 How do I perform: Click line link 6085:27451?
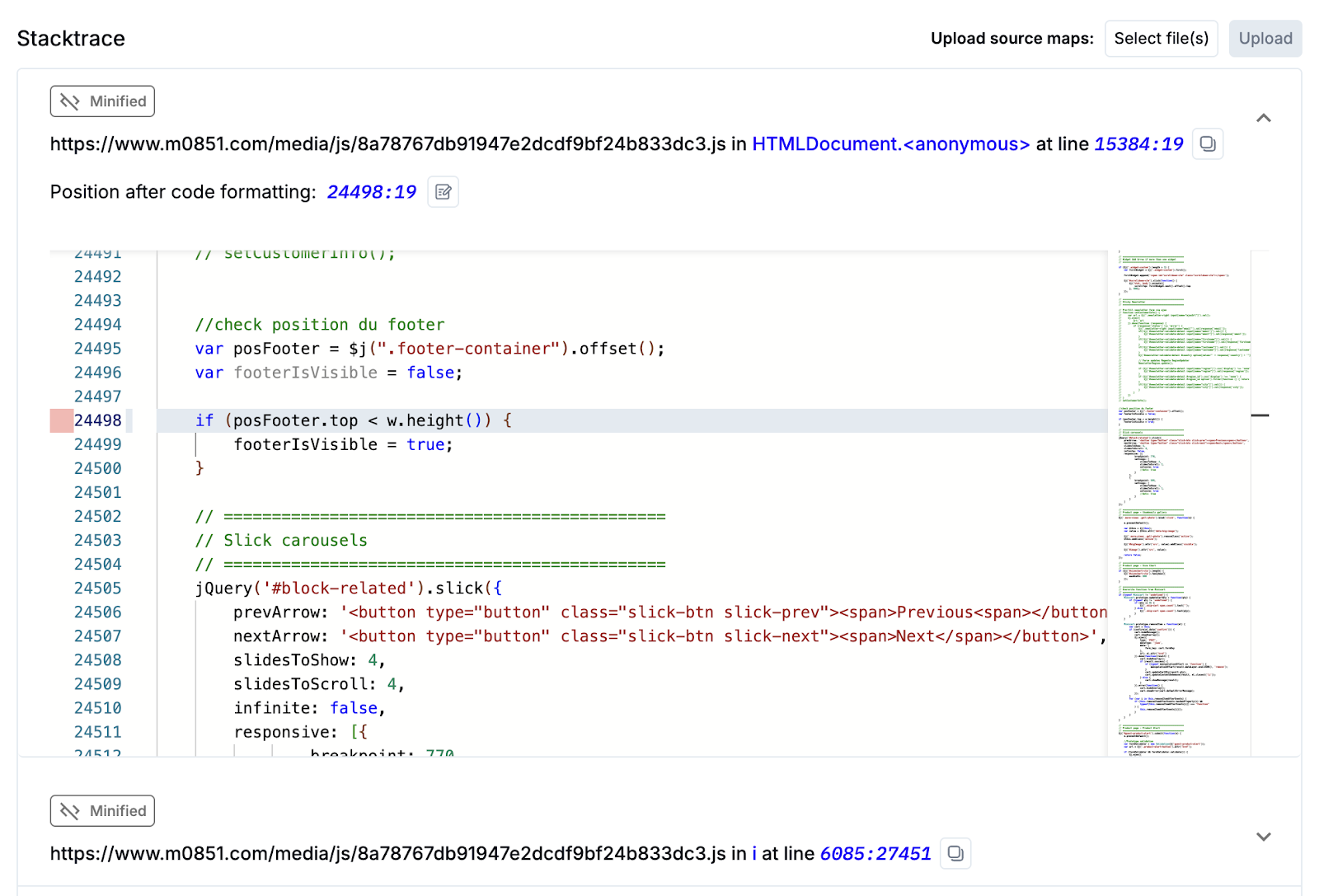(x=875, y=854)
